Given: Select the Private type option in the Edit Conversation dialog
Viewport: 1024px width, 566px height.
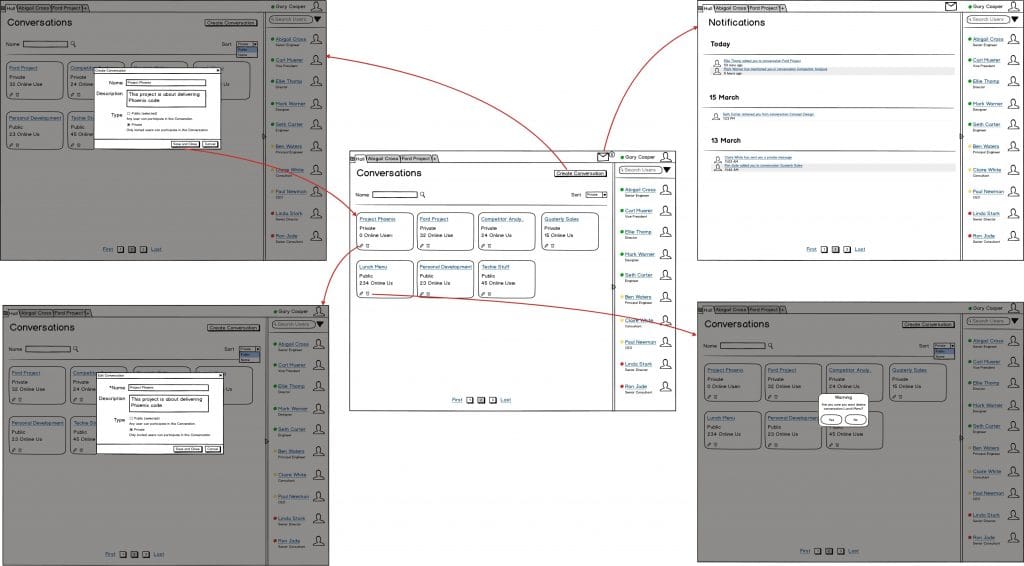Looking at the screenshot, I should point(131,429).
